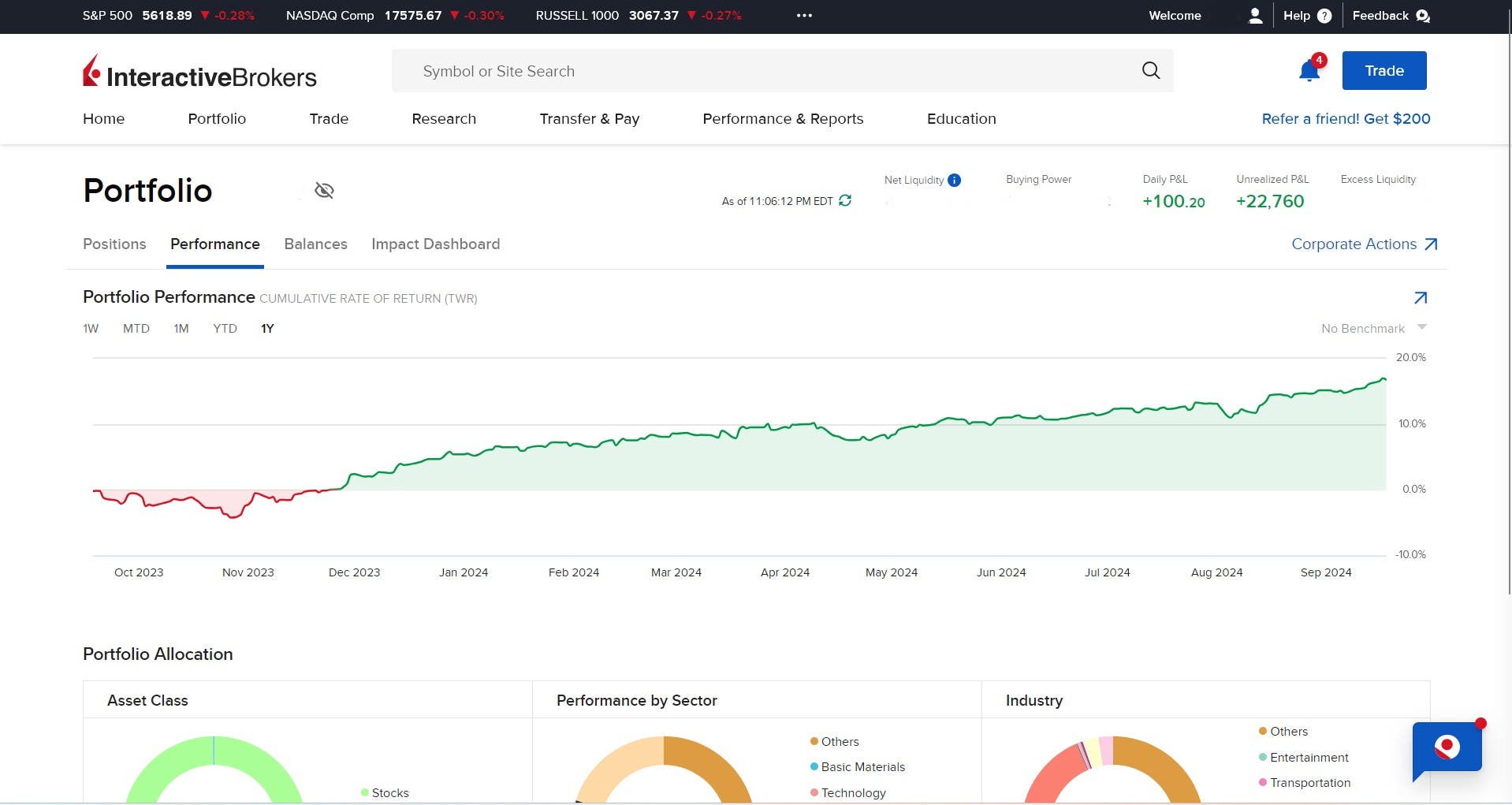Toggle privacy mode eye icon
Screen dimensions: 1512x805
324,191
